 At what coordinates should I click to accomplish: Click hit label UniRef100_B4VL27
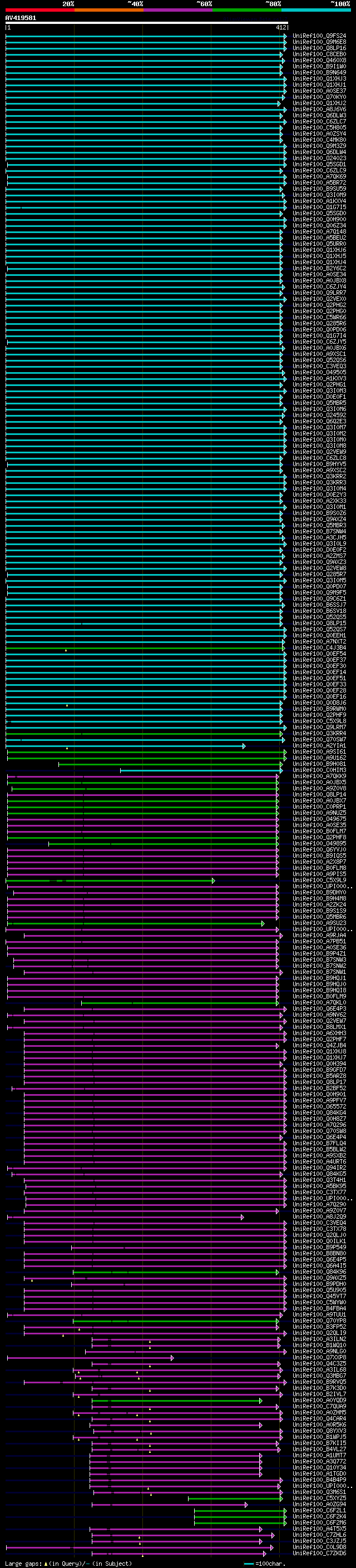tap(319, 1450)
